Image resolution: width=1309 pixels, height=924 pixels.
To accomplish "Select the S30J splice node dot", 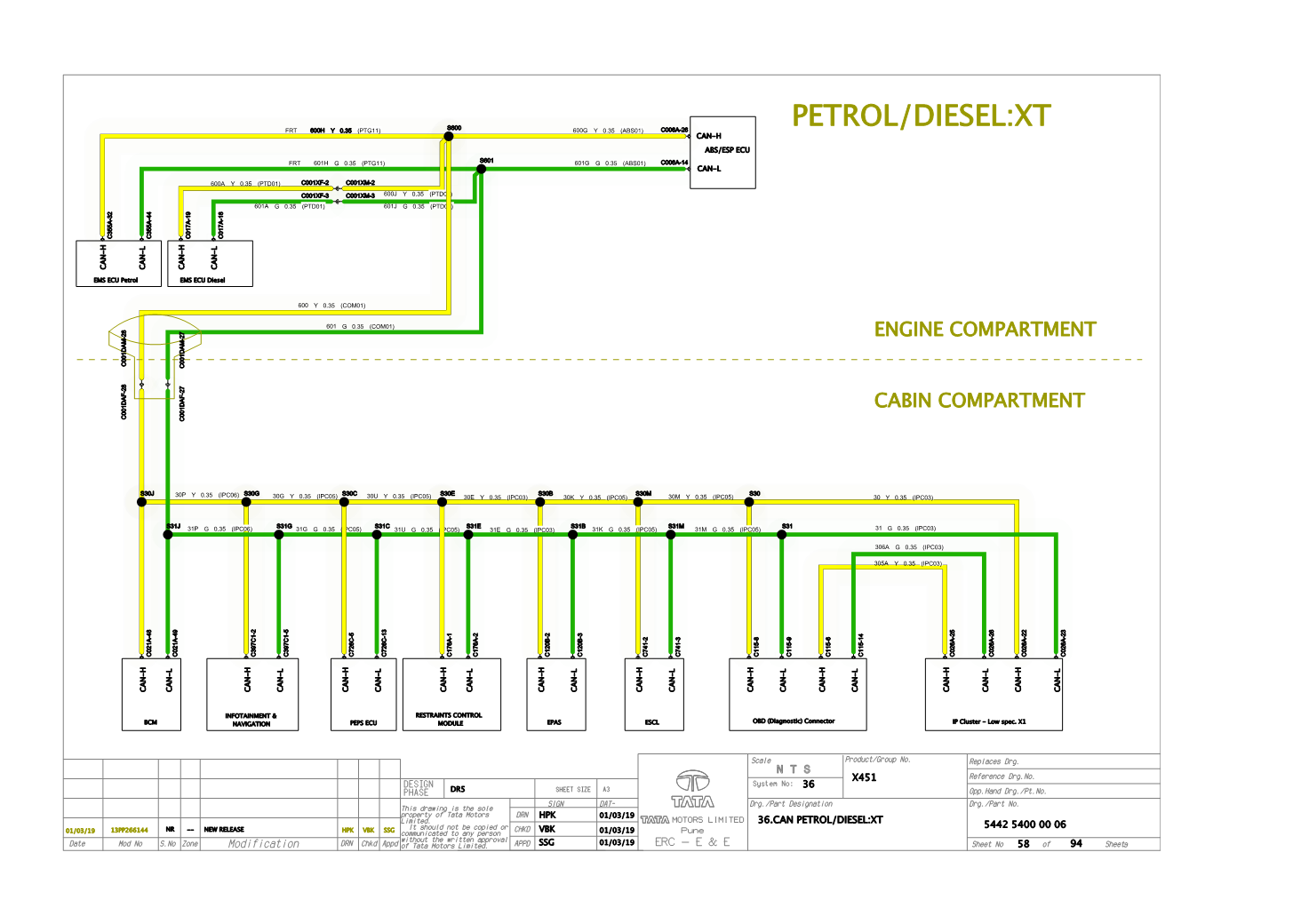I will pos(141,502).
